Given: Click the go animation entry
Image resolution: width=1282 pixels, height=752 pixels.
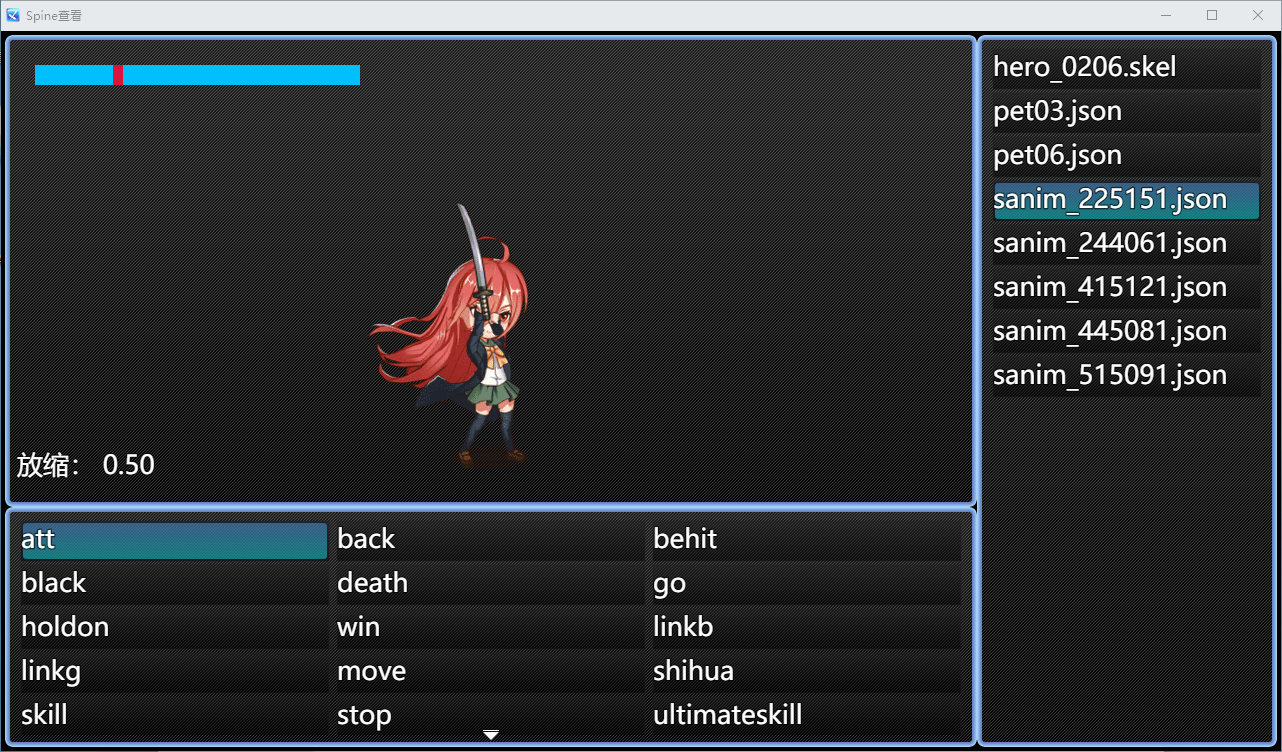Looking at the screenshot, I should tap(806, 584).
